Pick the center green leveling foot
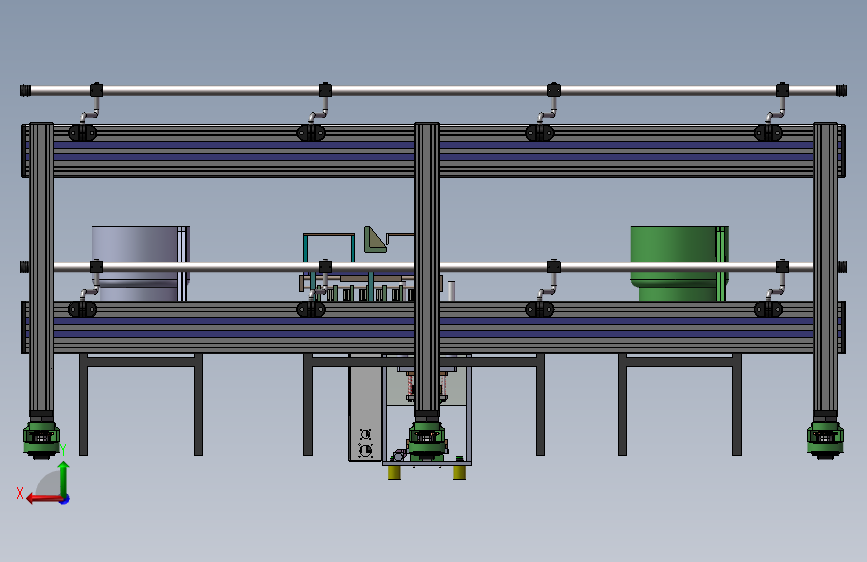Screen dimensions: 867x562 (x=426, y=441)
